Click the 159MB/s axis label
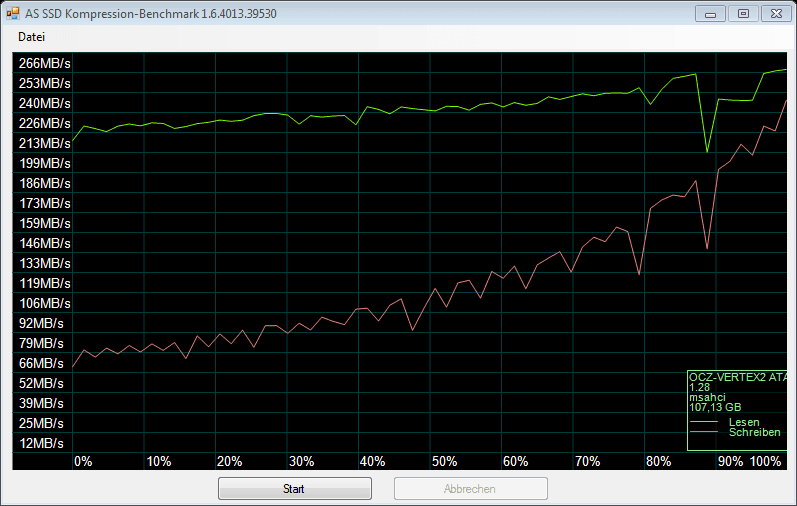The height and width of the screenshot is (506, 797). 45,223
